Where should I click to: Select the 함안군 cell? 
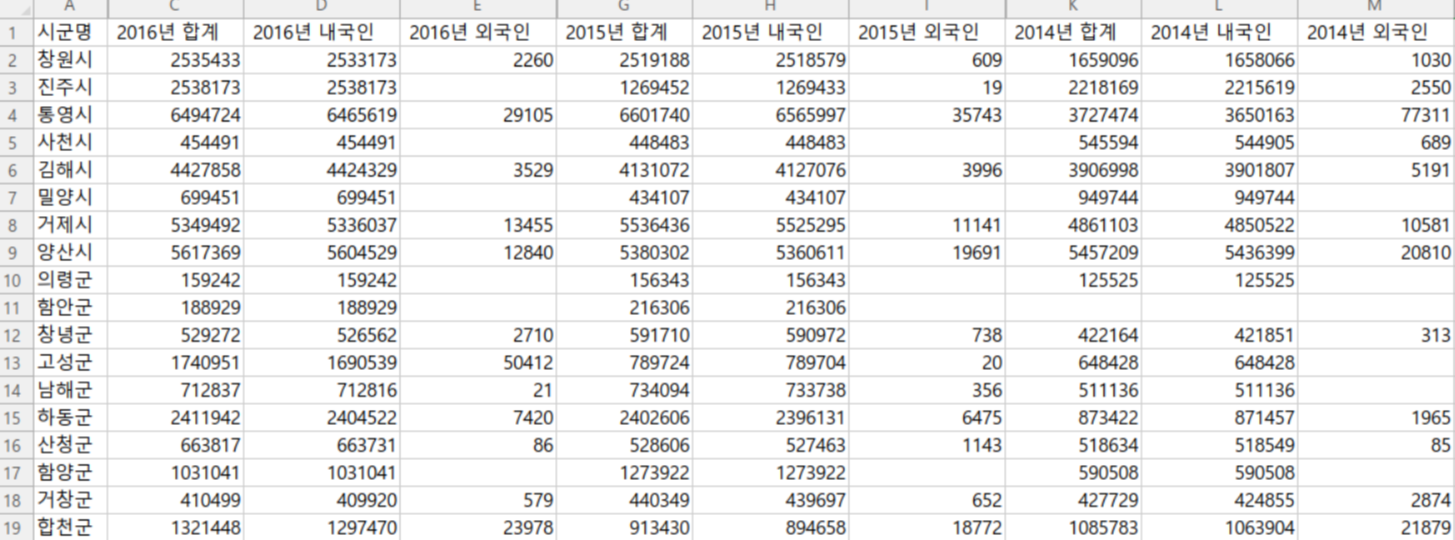(69, 307)
